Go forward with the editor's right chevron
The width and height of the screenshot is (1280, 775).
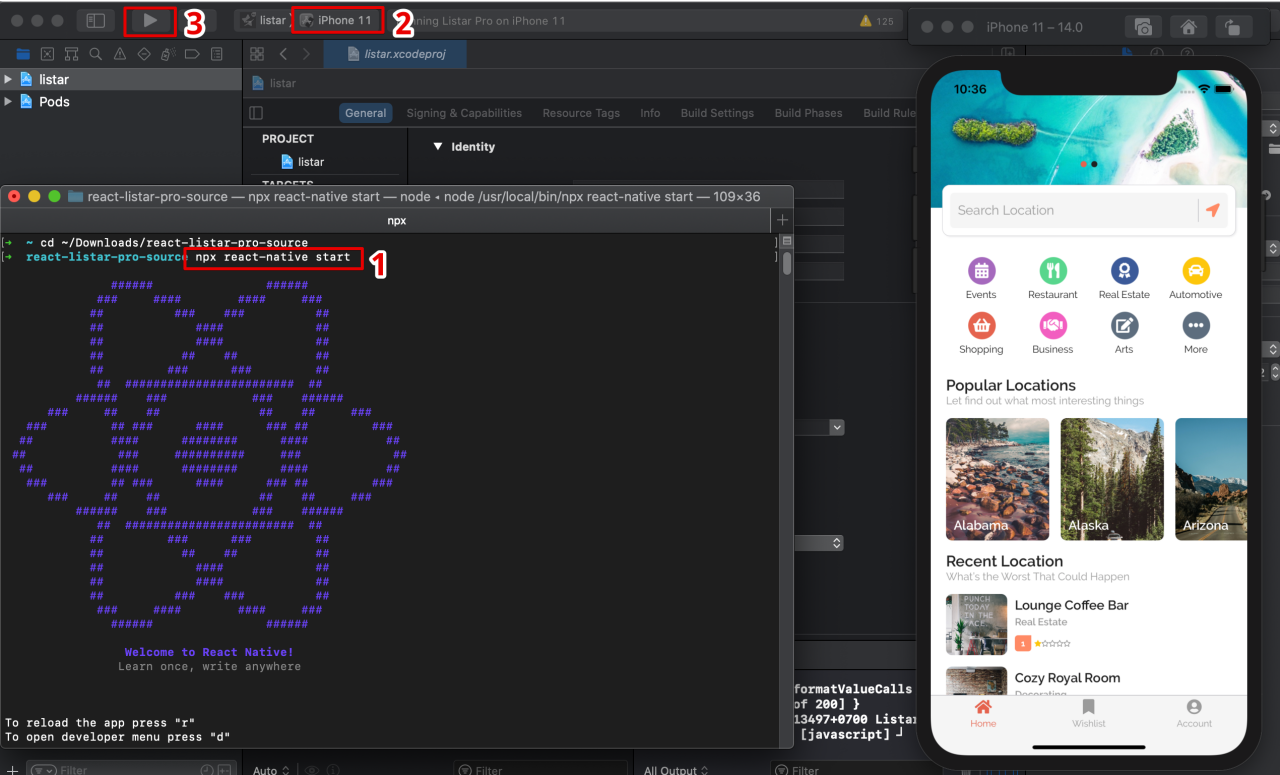point(307,54)
